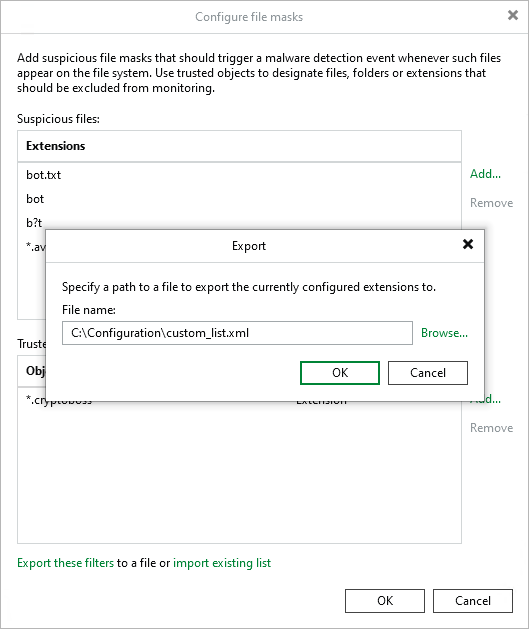Click Cancel in Configure file masks window
This screenshot has height=629, width=529.
tap(472, 601)
